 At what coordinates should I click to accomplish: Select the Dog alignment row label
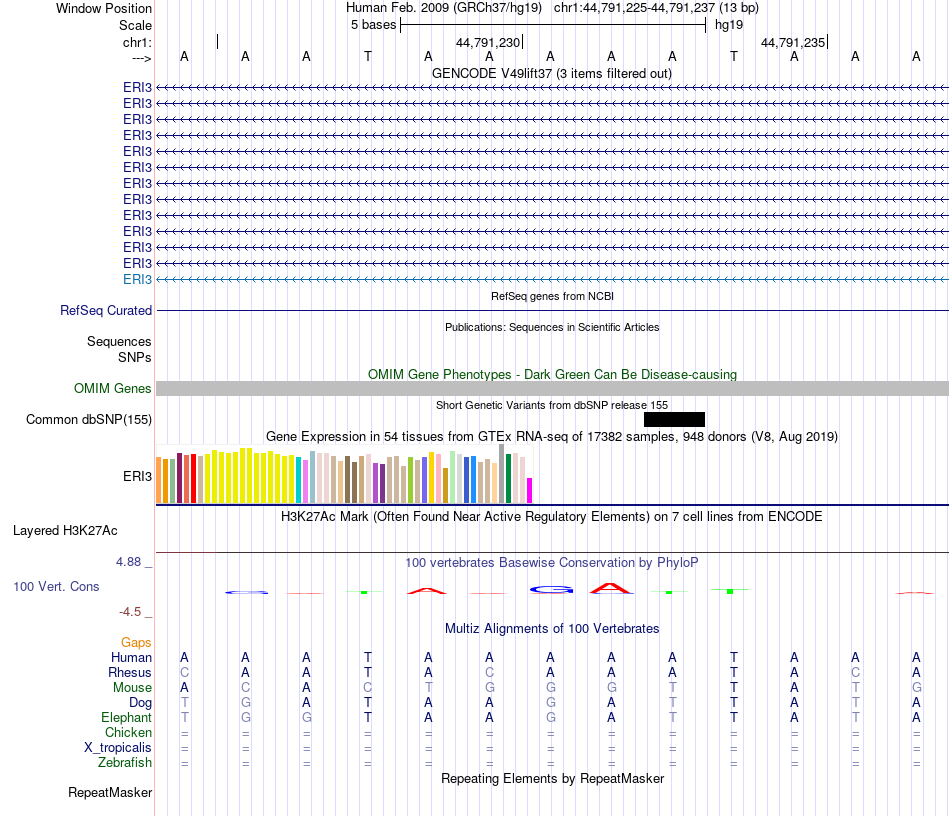[x=141, y=703]
